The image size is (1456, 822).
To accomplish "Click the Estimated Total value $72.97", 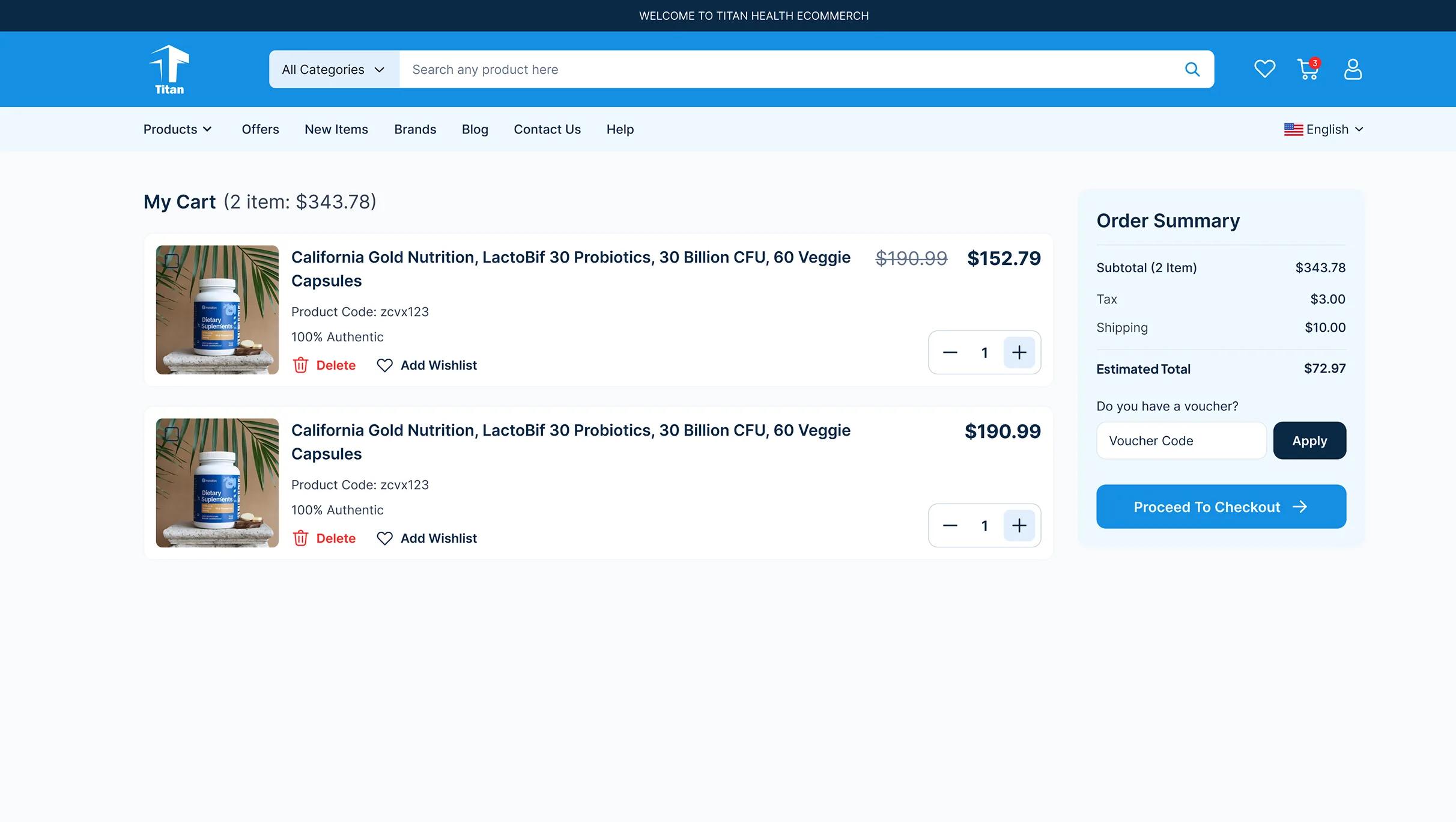I will 1324,369.
